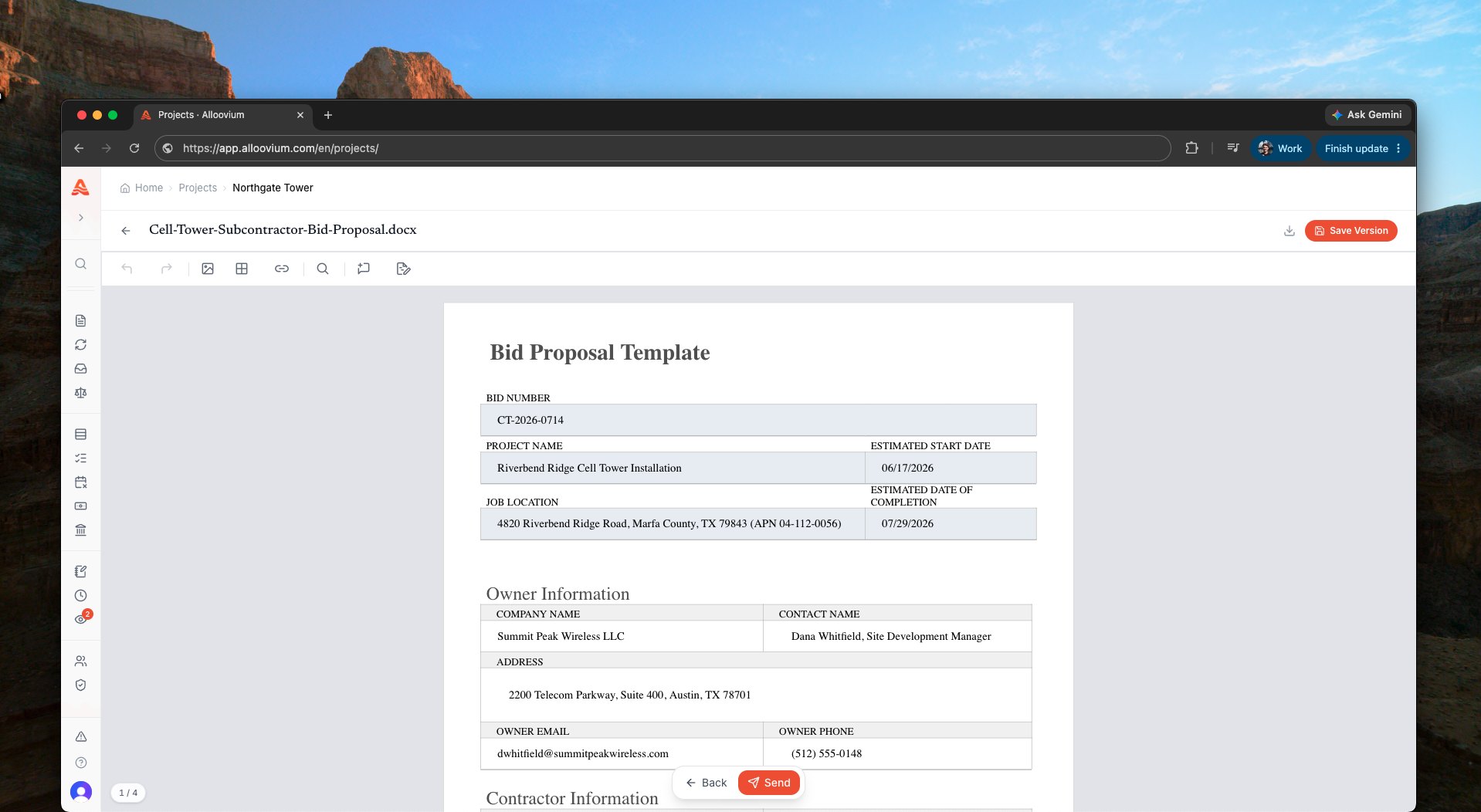This screenshot has height=812, width=1481.
Task: Select the Projects · Alloovium browser tab
Action: (223, 115)
